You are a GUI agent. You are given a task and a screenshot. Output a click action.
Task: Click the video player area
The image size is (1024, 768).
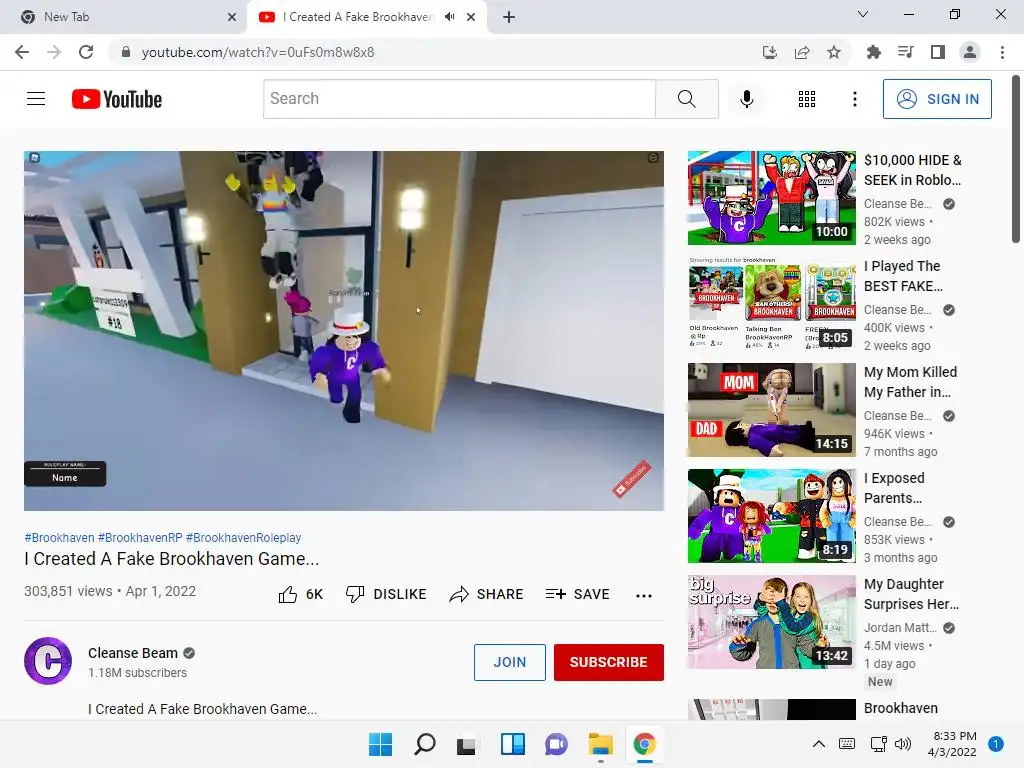[x=344, y=330]
